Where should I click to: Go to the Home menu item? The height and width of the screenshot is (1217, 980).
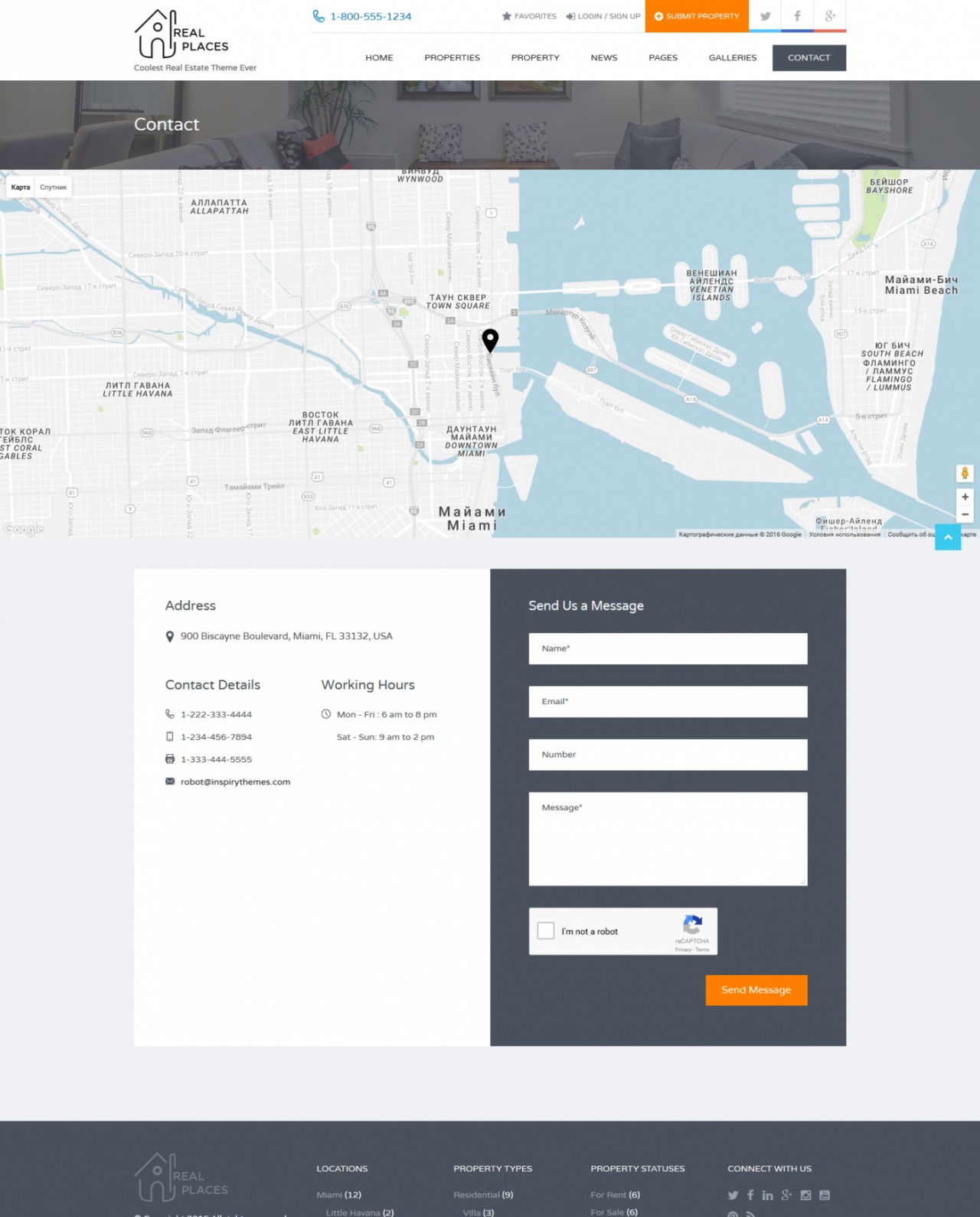pos(379,57)
